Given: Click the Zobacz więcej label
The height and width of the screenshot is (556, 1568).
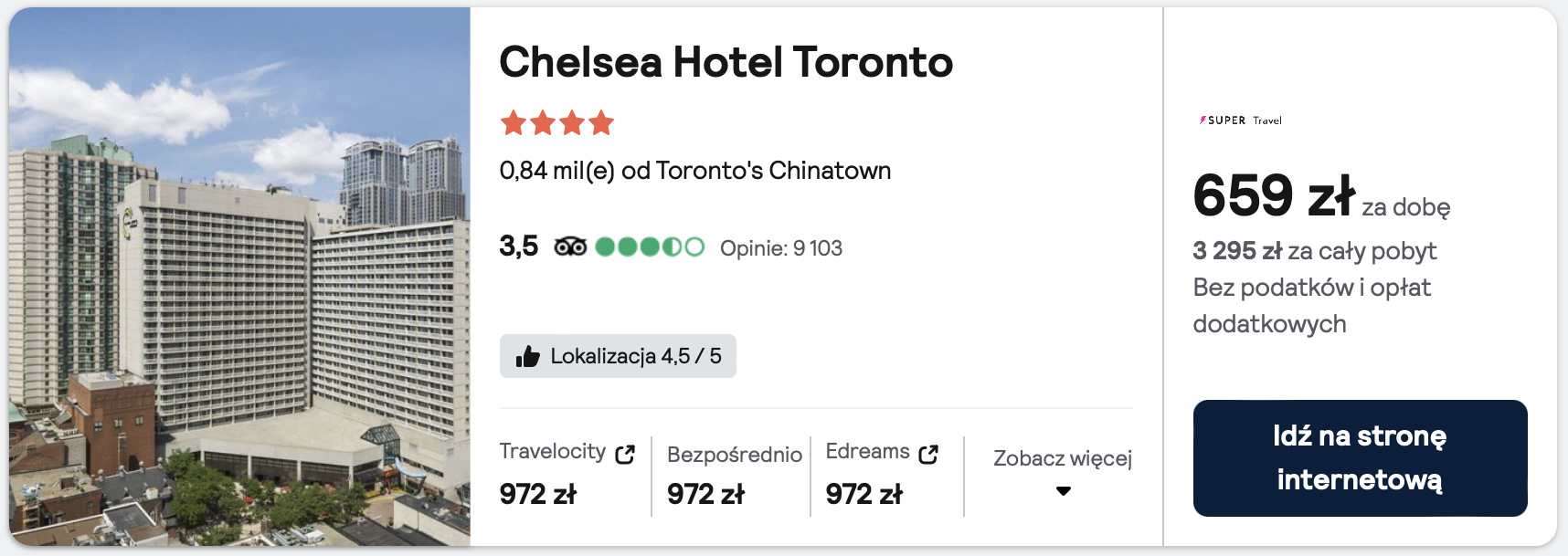Looking at the screenshot, I should (1062, 458).
